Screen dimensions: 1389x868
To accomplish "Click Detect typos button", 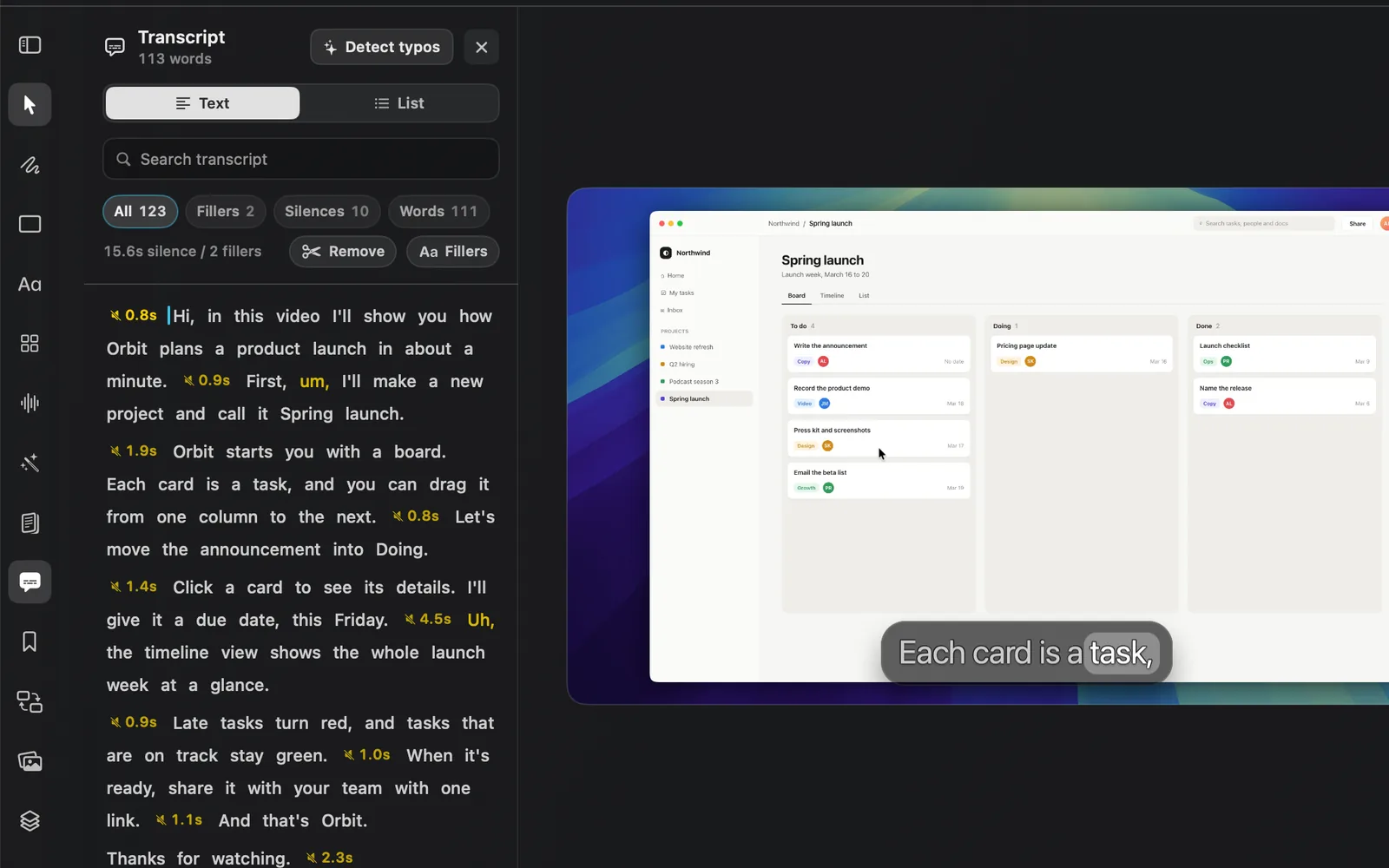I will [382, 47].
